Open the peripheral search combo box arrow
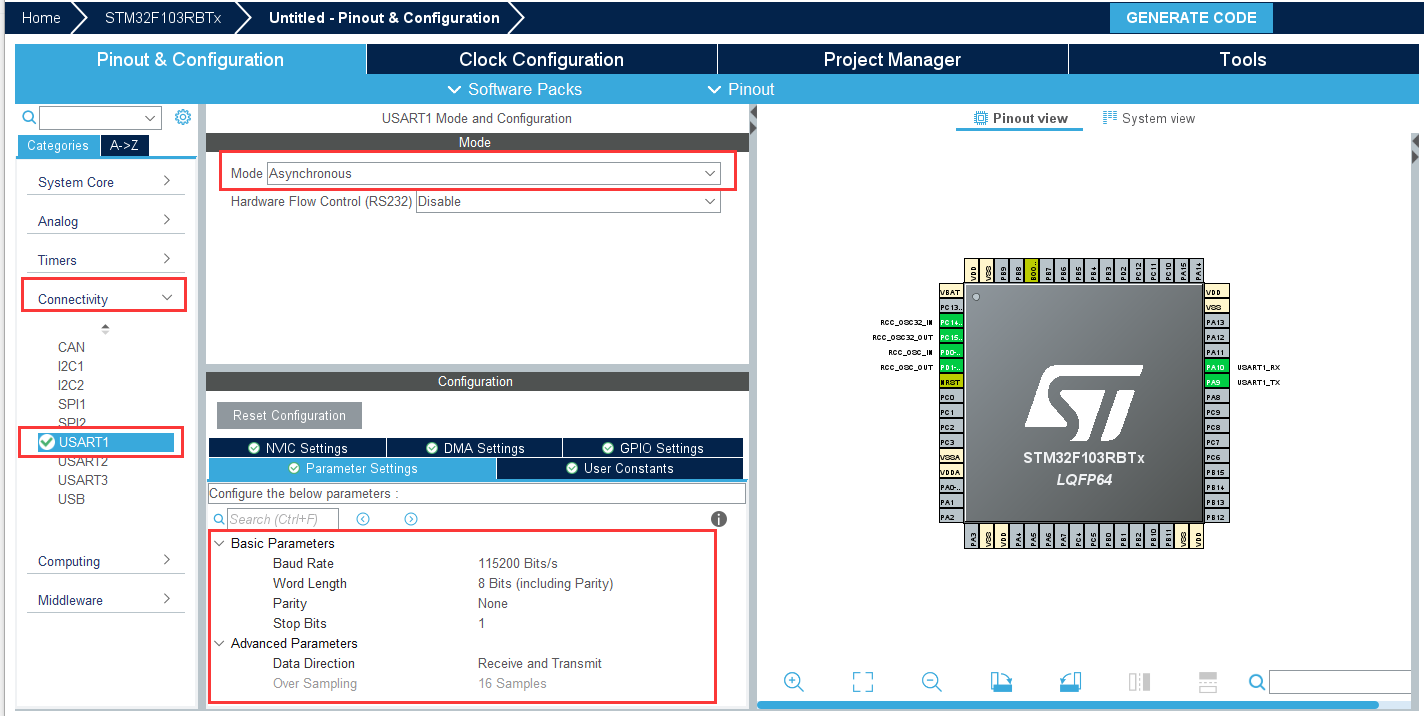 151,118
